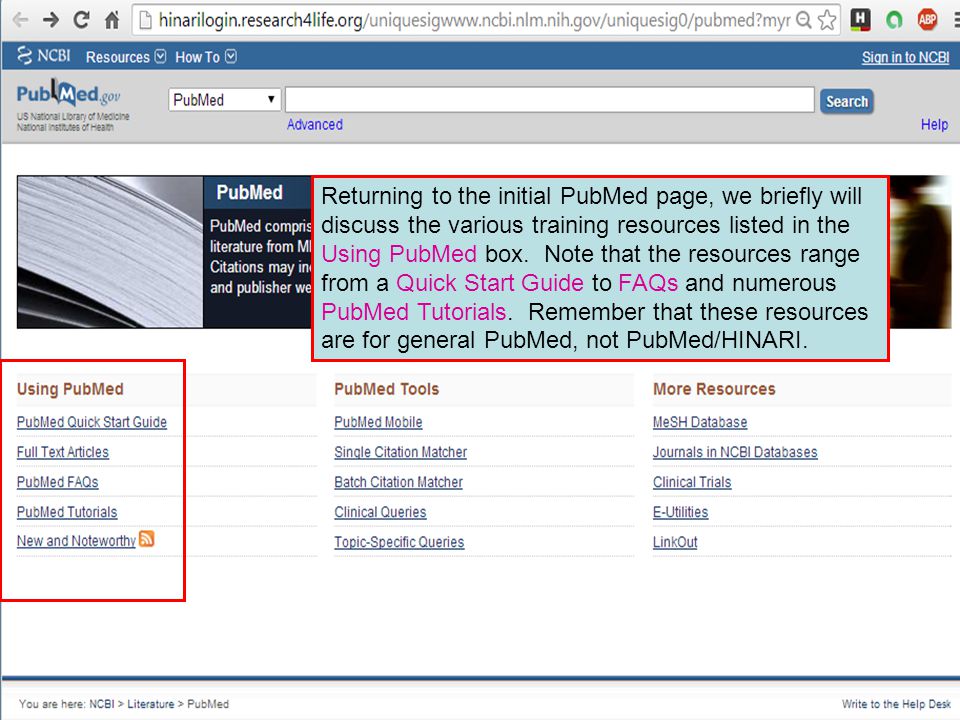Image resolution: width=960 pixels, height=720 pixels.
Task: Expand the Resources menu
Action: point(126,57)
